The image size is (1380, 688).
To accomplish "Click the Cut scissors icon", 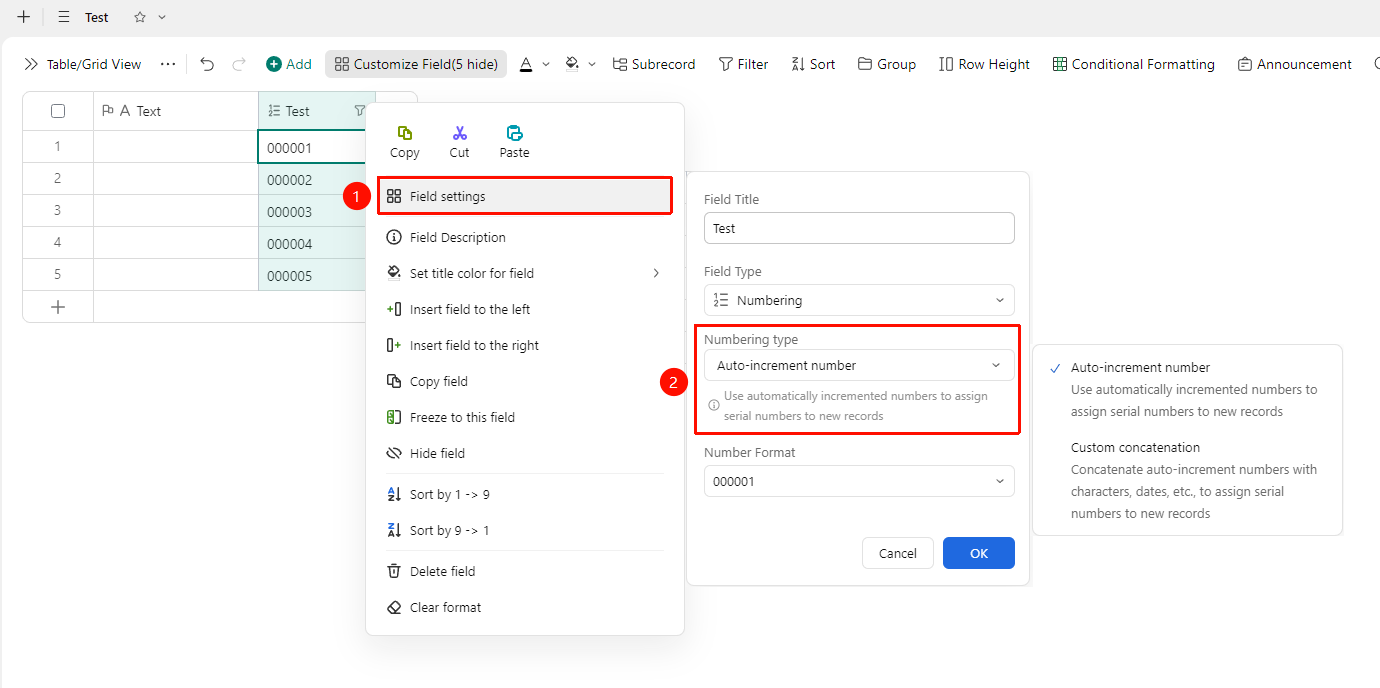I will point(460,133).
